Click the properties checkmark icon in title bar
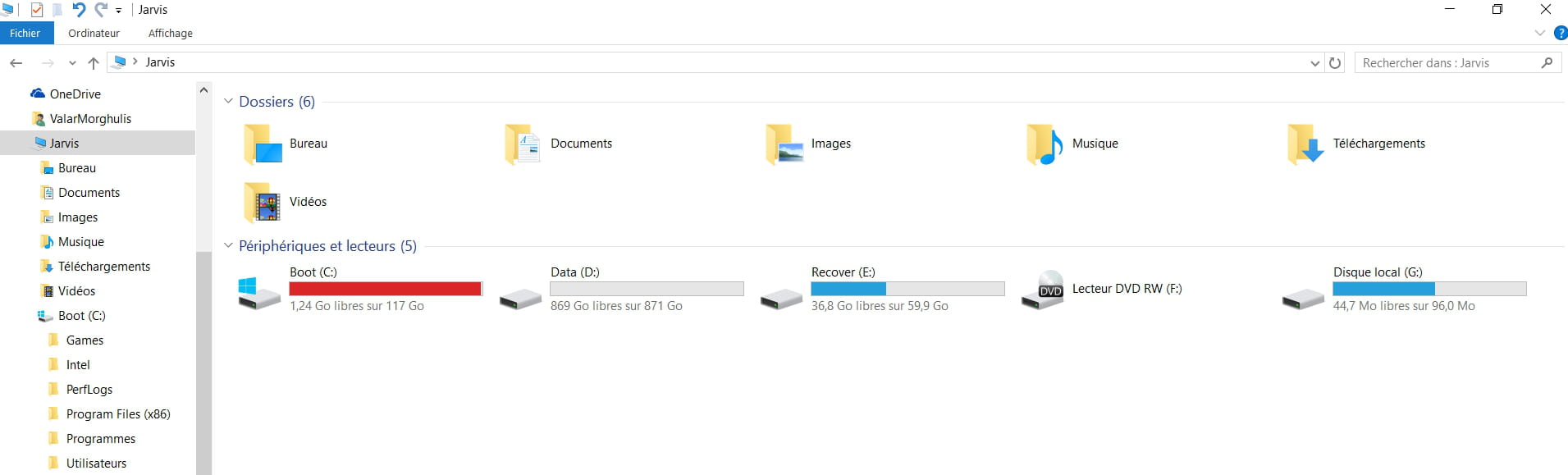 (x=37, y=10)
